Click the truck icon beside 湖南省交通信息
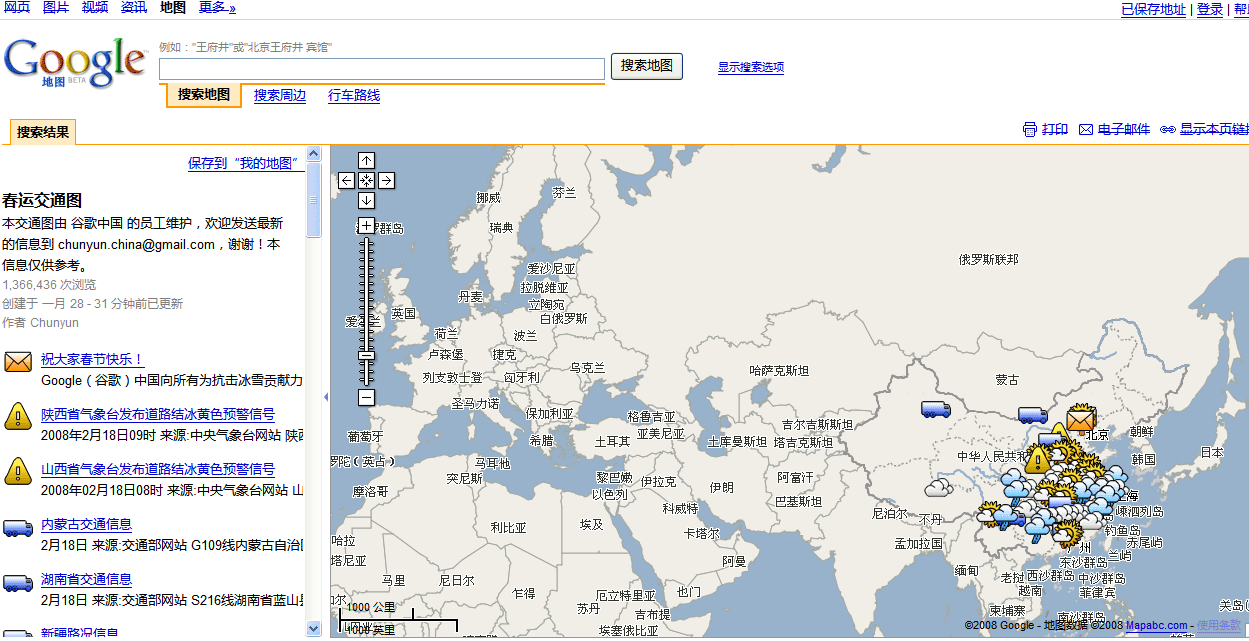Screen dimensions: 1249x641 pos(18,582)
